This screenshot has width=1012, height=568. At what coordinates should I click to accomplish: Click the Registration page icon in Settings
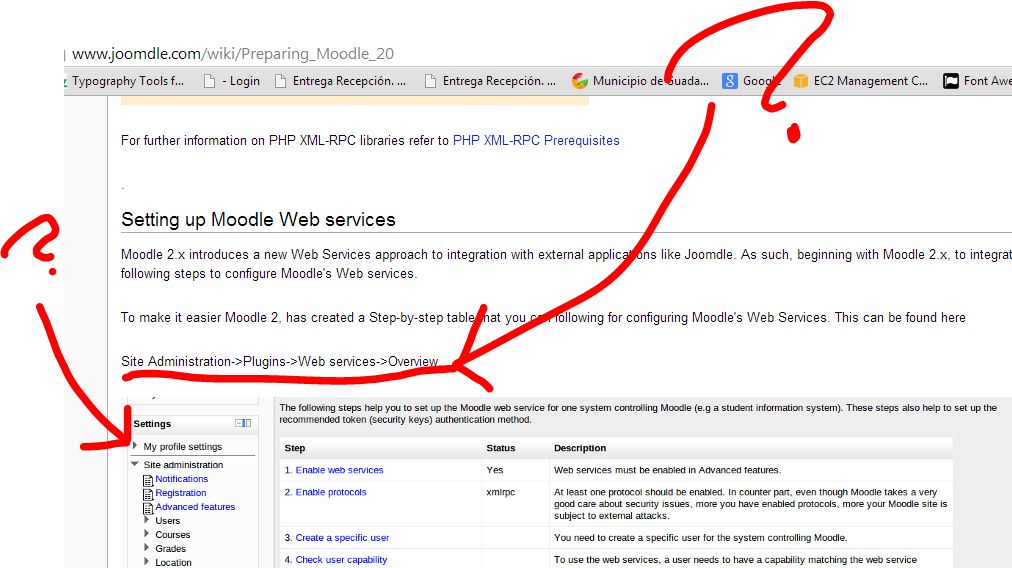(x=148, y=493)
